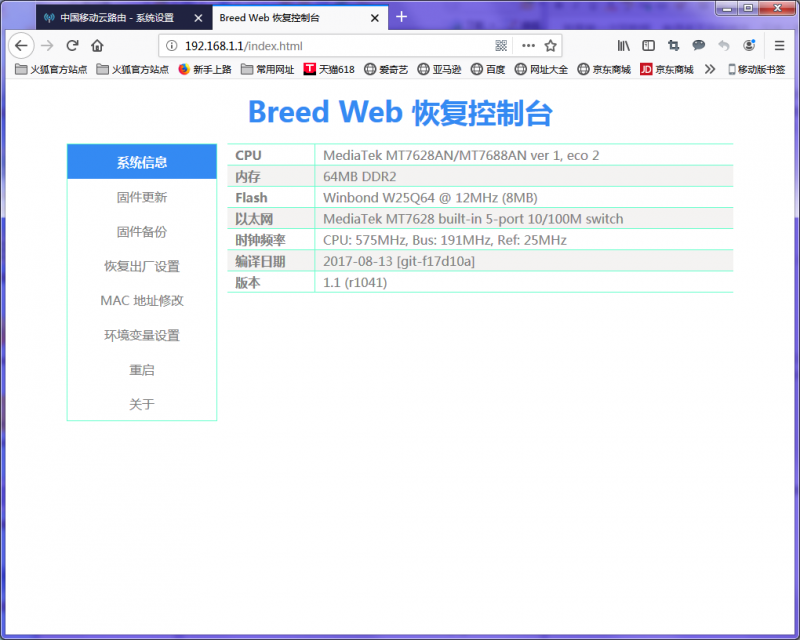The height and width of the screenshot is (640, 800).
Task: Open the account avatar icon
Action: pyautogui.click(x=749, y=46)
